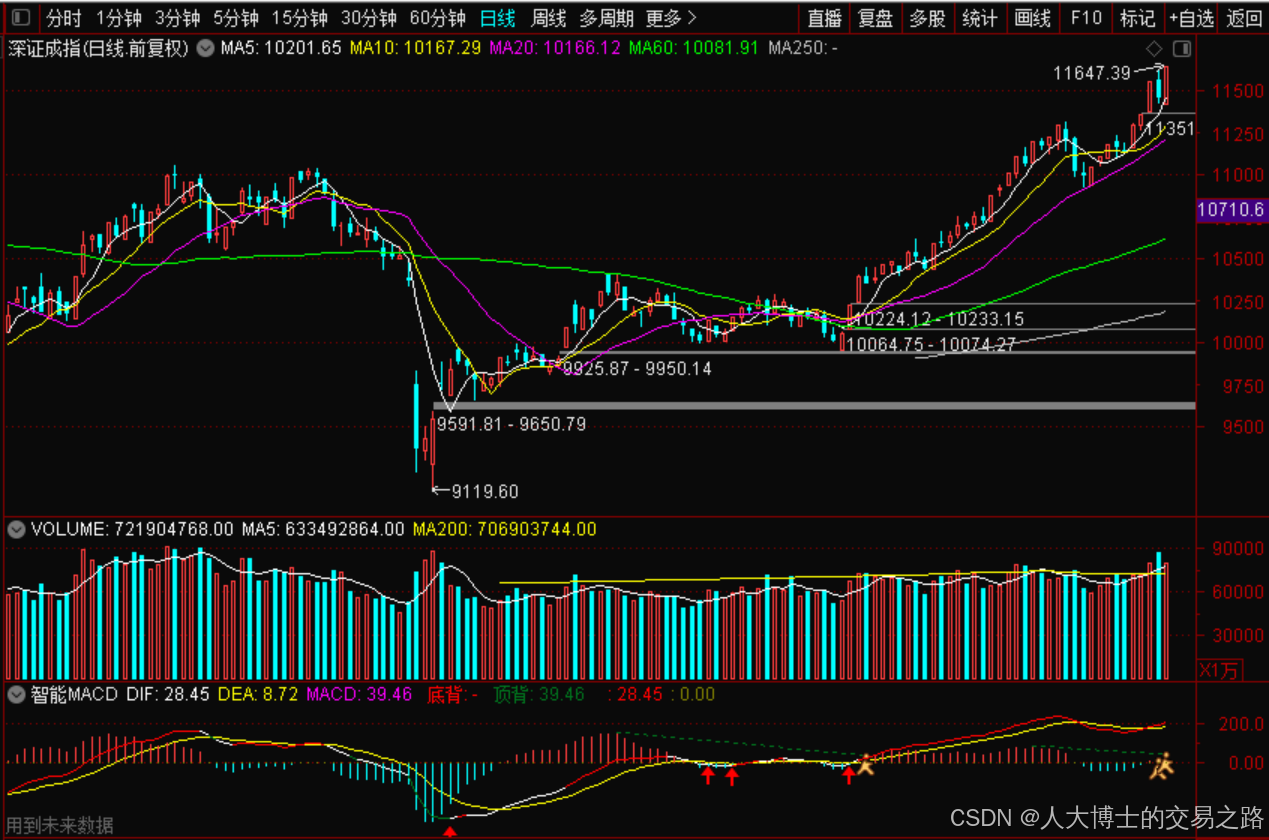1269x840 pixels.
Task: Click the DEA: 8.72 readout
Action: coord(257,694)
